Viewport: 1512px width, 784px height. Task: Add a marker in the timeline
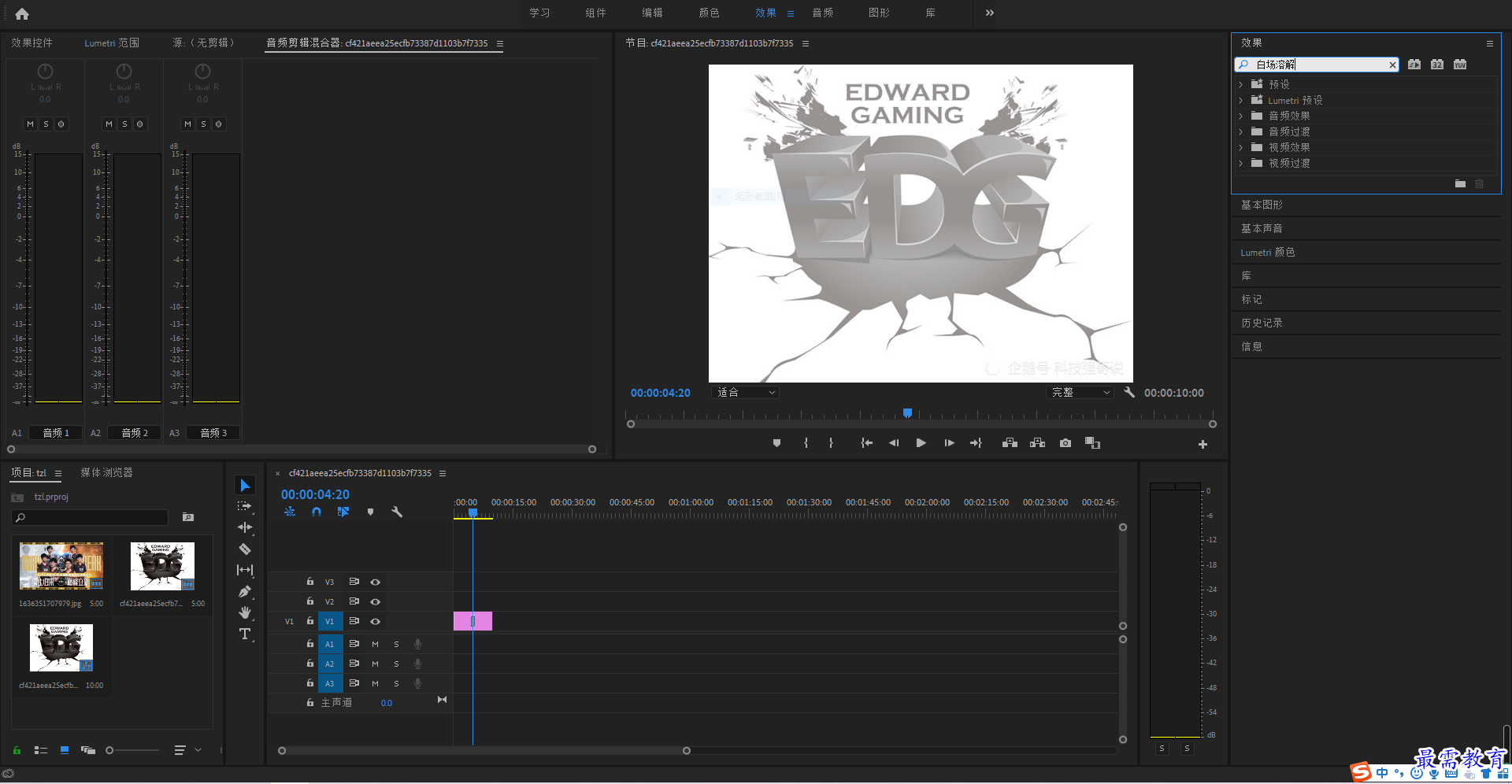click(370, 512)
